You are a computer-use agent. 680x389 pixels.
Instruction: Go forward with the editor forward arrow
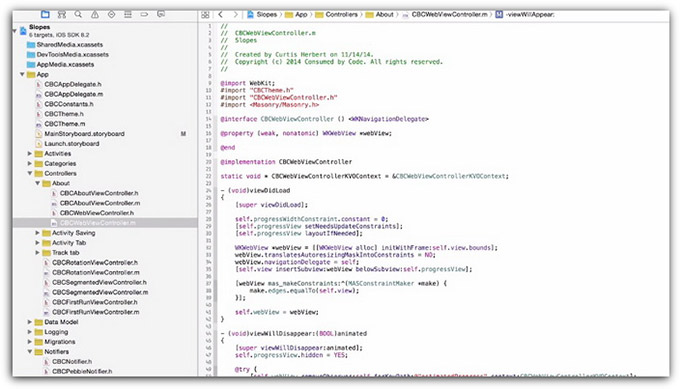coord(235,14)
